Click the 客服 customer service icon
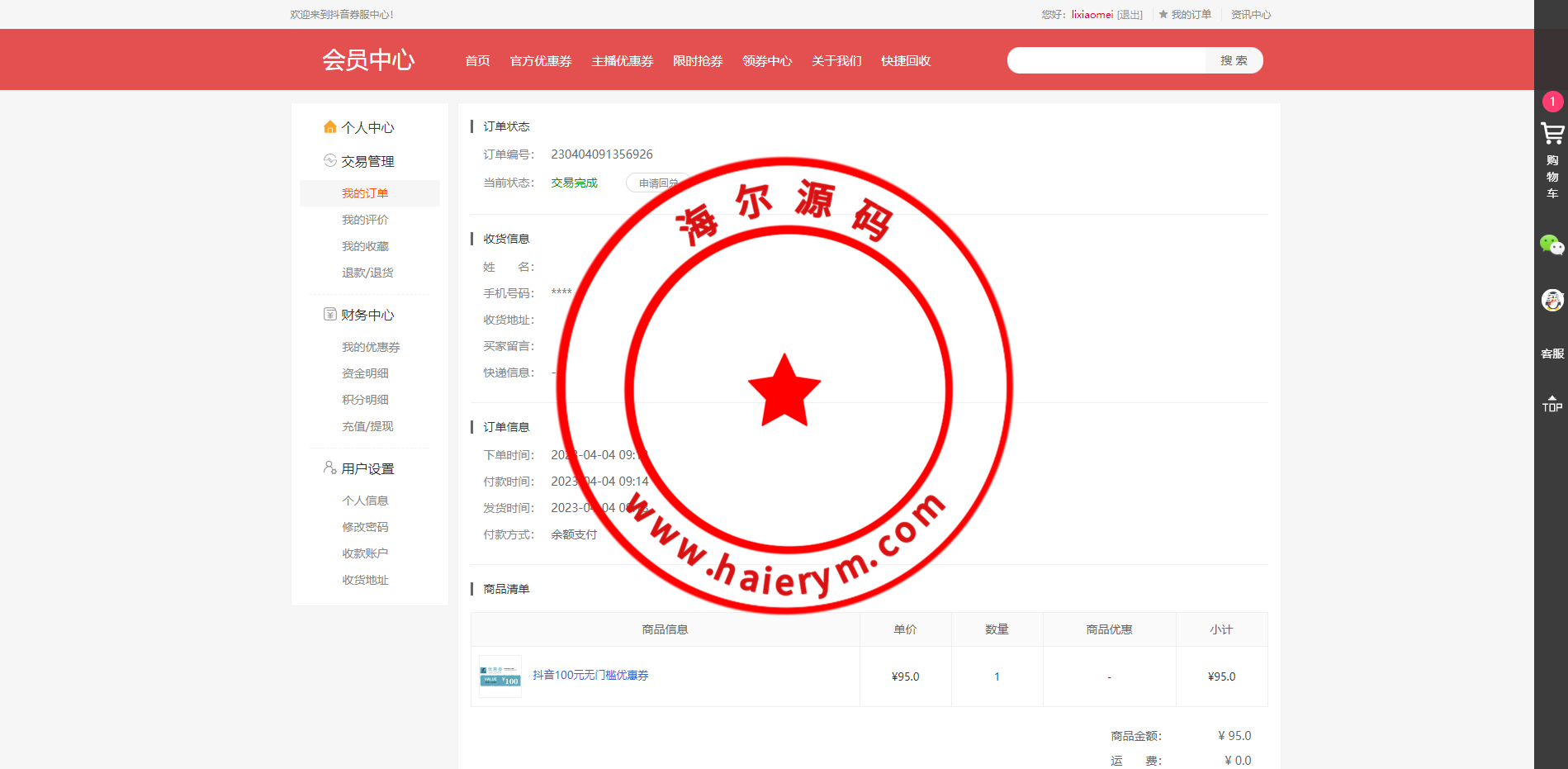 click(x=1552, y=354)
